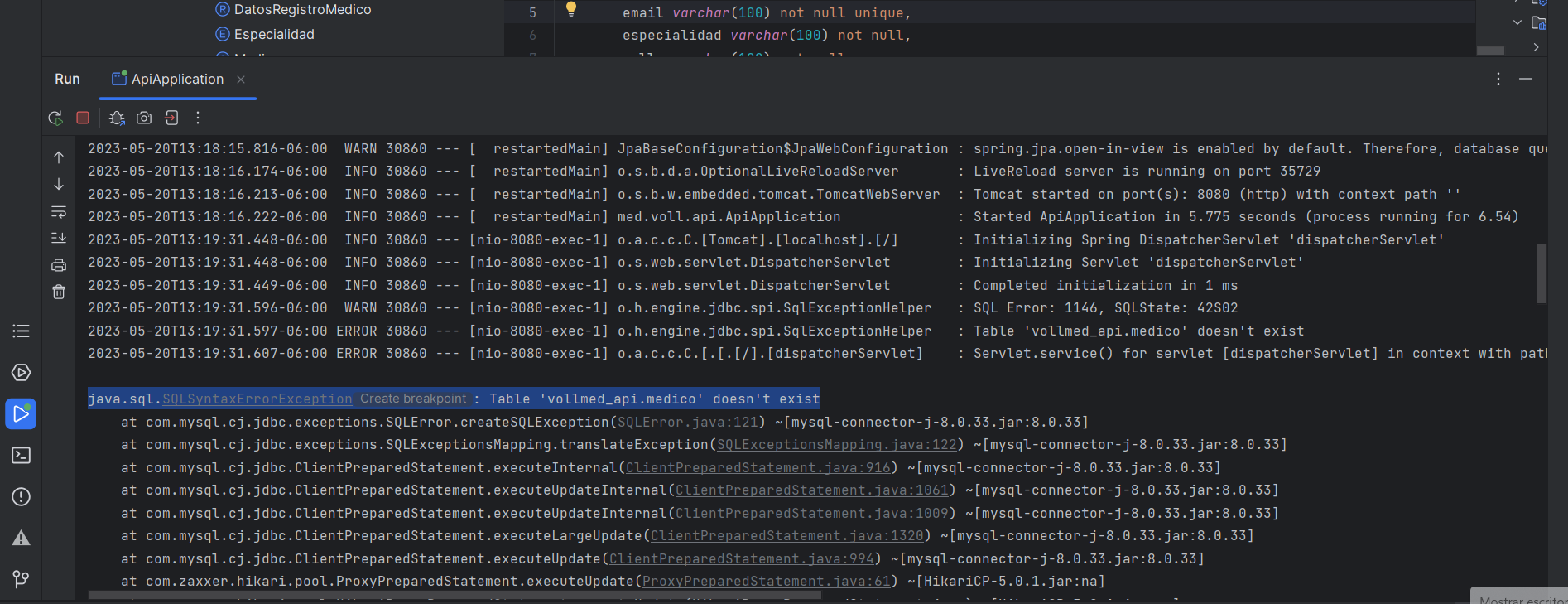This screenshot has width=1568, height=604.
Task: Open the DatosRegistroMedico record in project tree
Action: (294, 9)
